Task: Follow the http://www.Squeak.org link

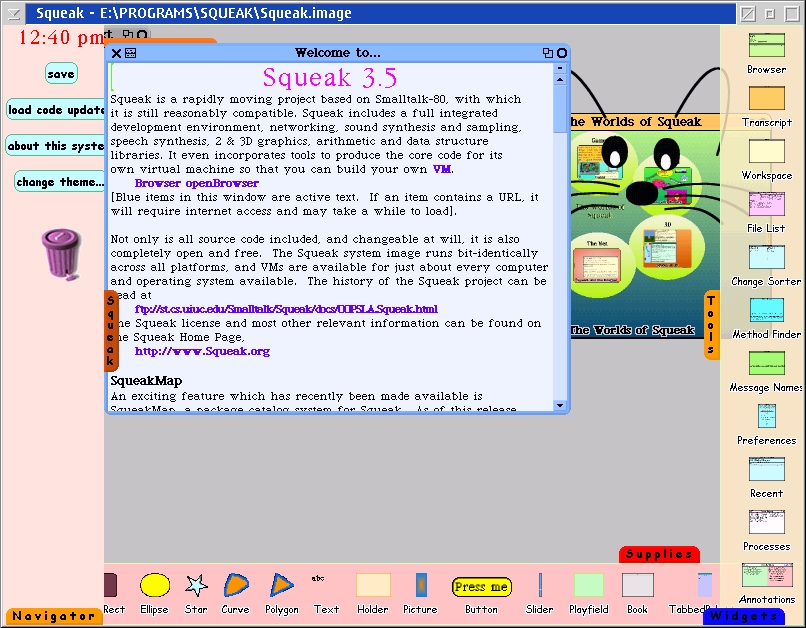Action: click(202, 351)
